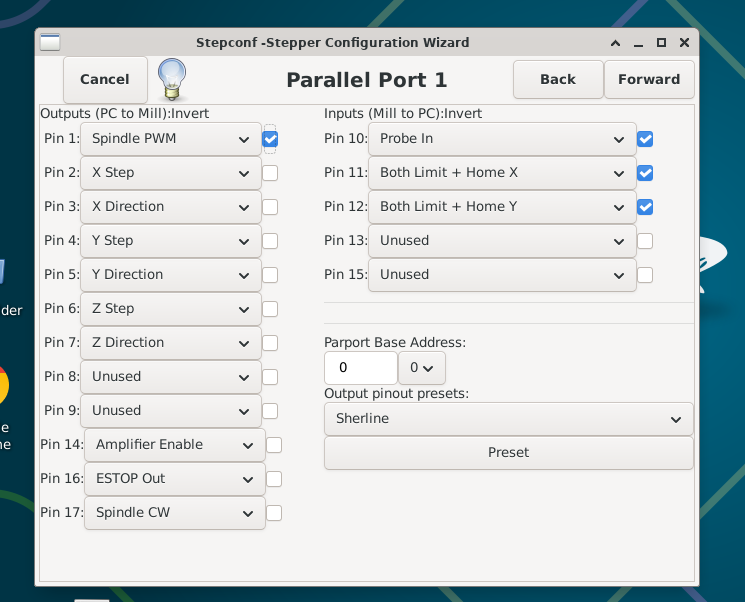Uncheck the Pin 1 invert checkbox
The height and width of the screenshot is (602, 745).
pos(270,139)
